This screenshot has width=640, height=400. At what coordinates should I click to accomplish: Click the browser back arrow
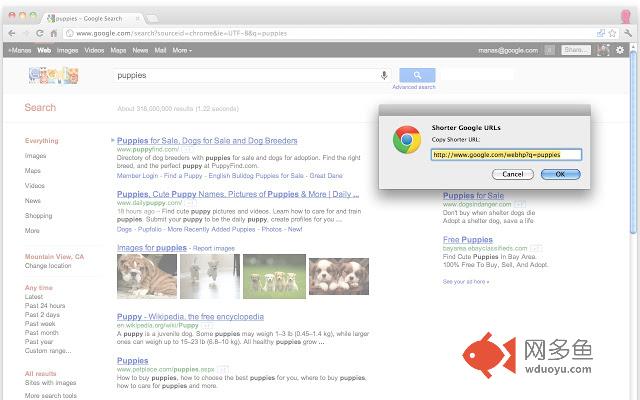pos(12,33)
